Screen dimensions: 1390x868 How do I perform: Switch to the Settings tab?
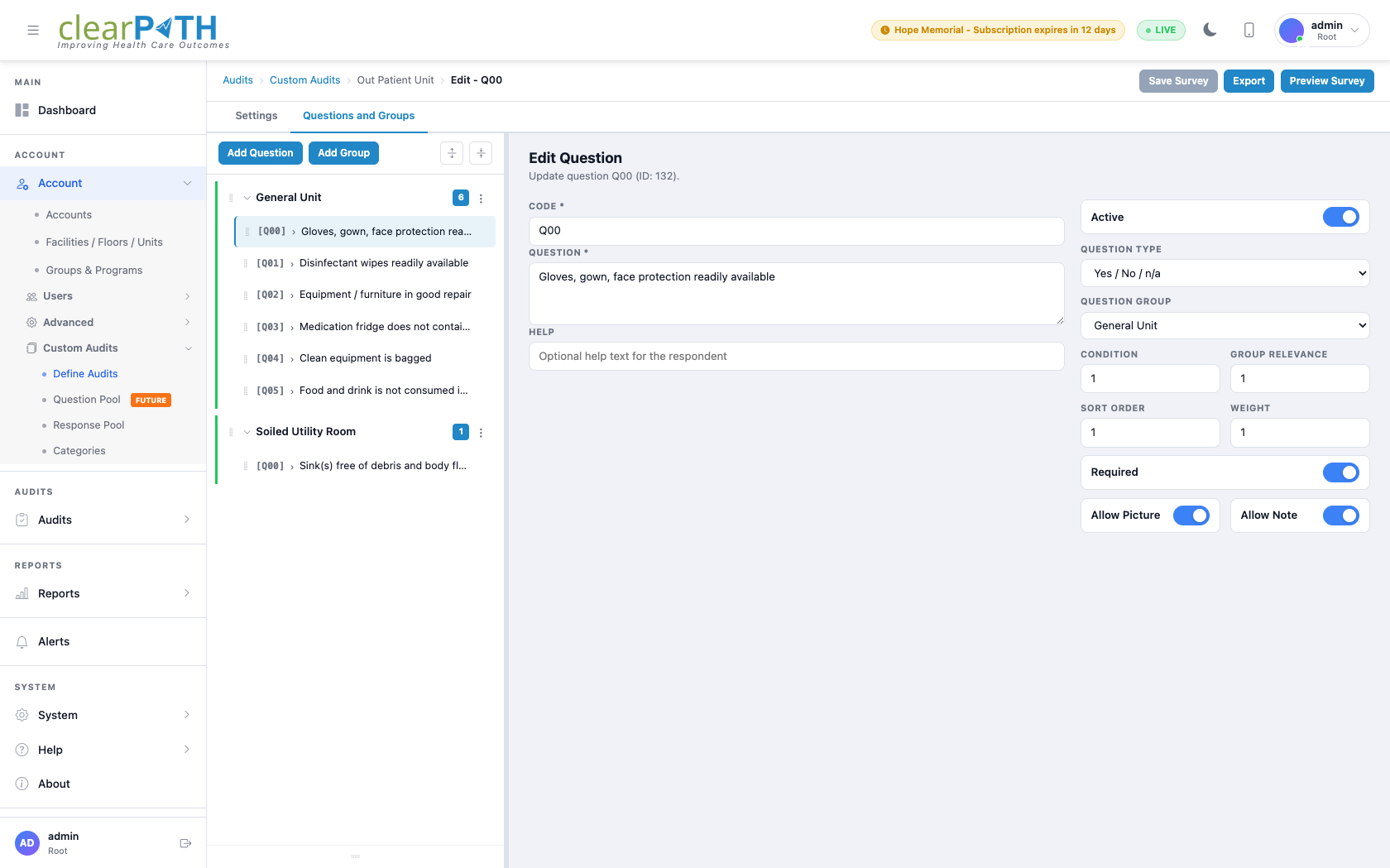point(256,116)
